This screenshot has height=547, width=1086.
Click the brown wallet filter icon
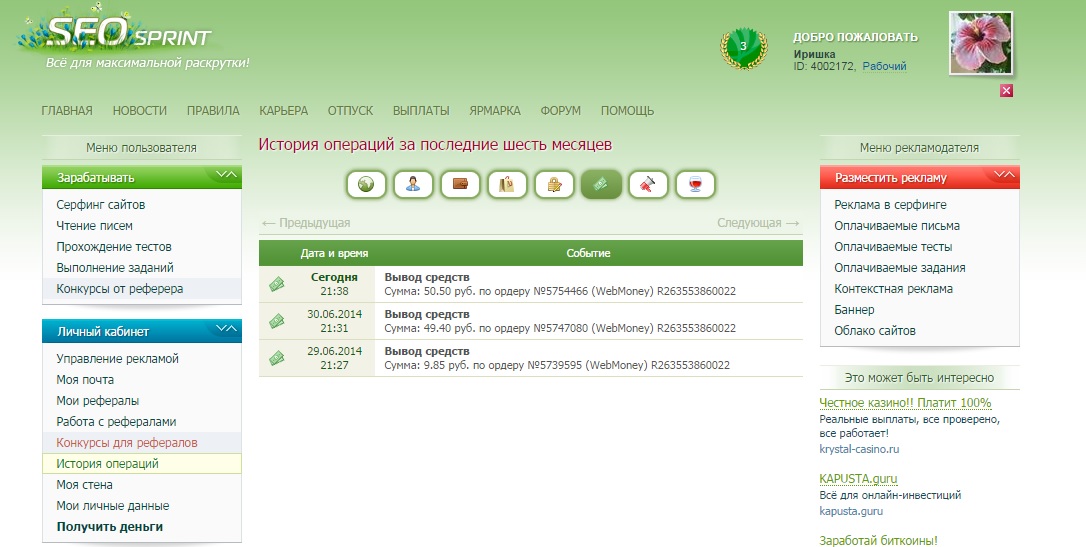[x=461, y=184]
